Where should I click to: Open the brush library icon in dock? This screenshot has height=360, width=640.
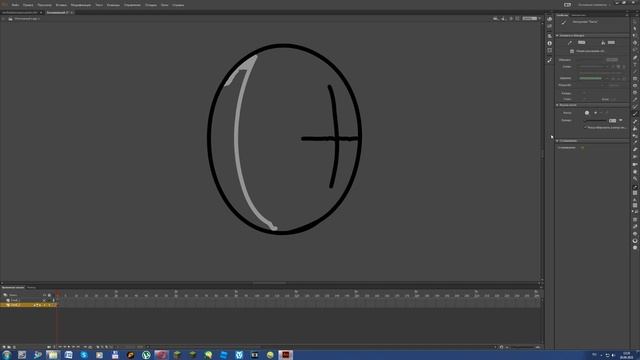coord(549,60)
